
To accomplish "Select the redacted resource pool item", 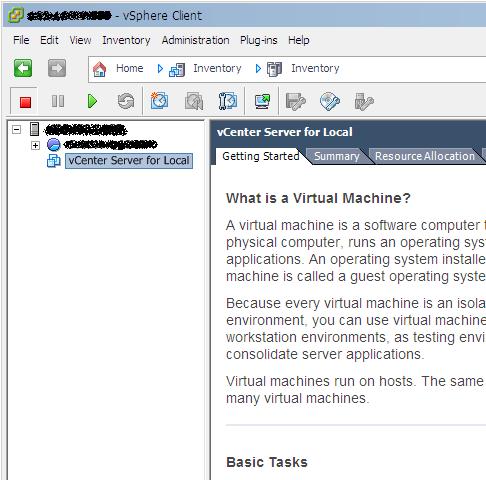I will click(x=110, y=145).
